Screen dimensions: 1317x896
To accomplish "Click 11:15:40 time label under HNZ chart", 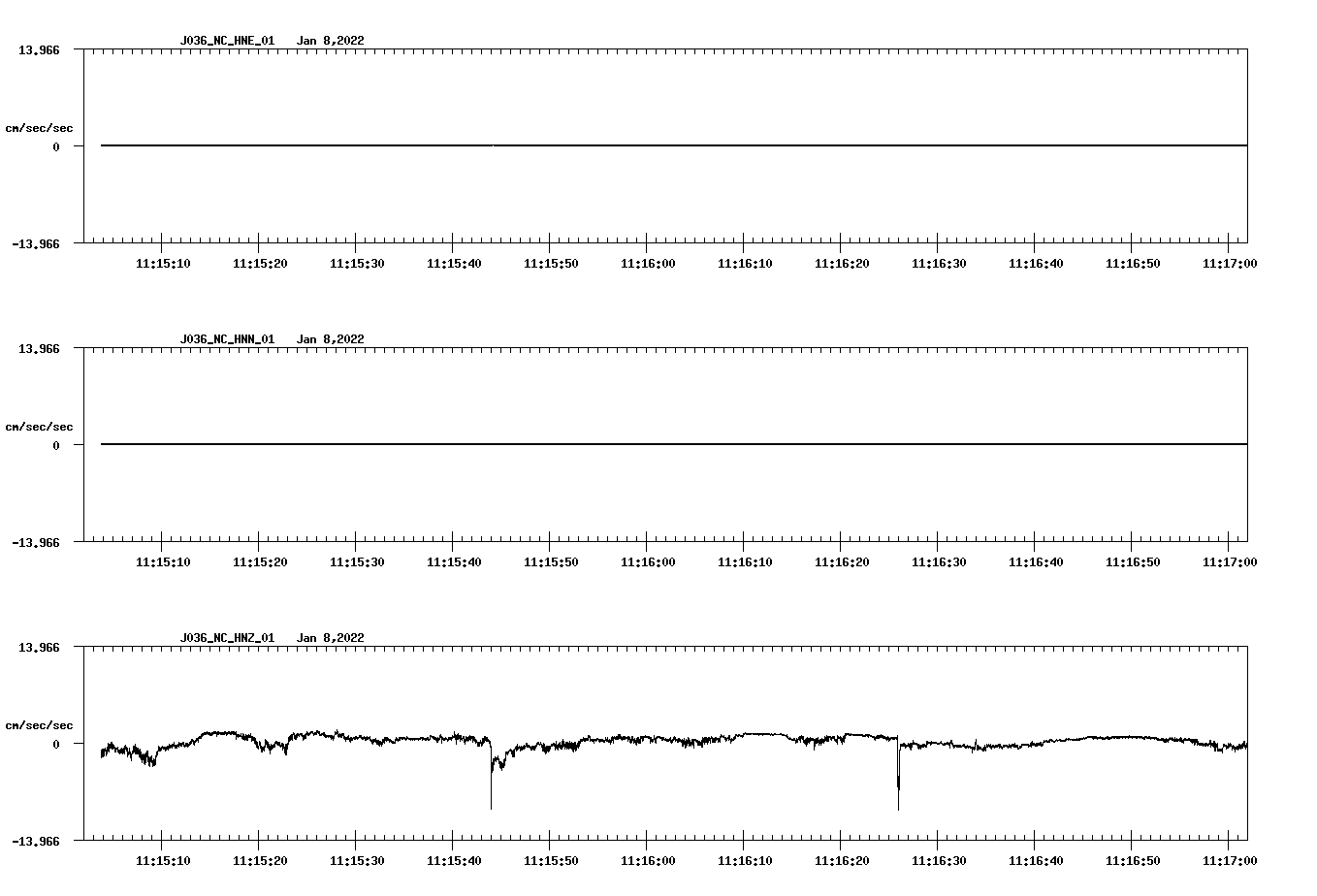I will (454, 861).
